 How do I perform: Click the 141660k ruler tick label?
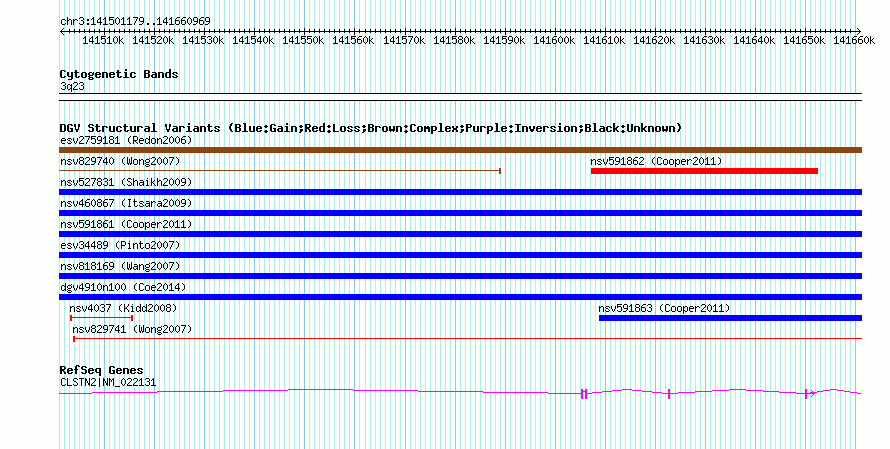(854, 40)
